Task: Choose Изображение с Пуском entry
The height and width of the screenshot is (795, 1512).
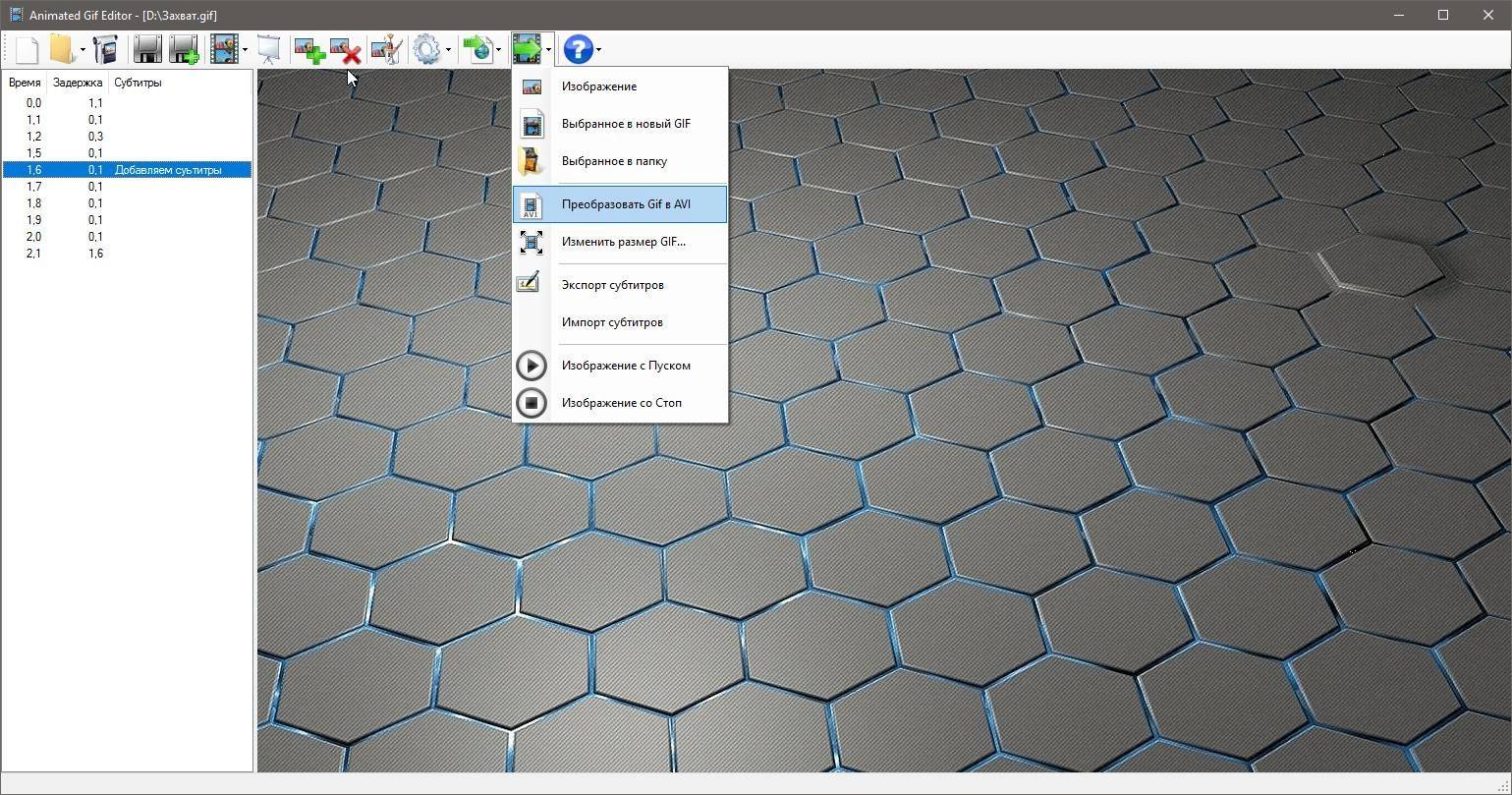Action: click(x=620, y=366)
